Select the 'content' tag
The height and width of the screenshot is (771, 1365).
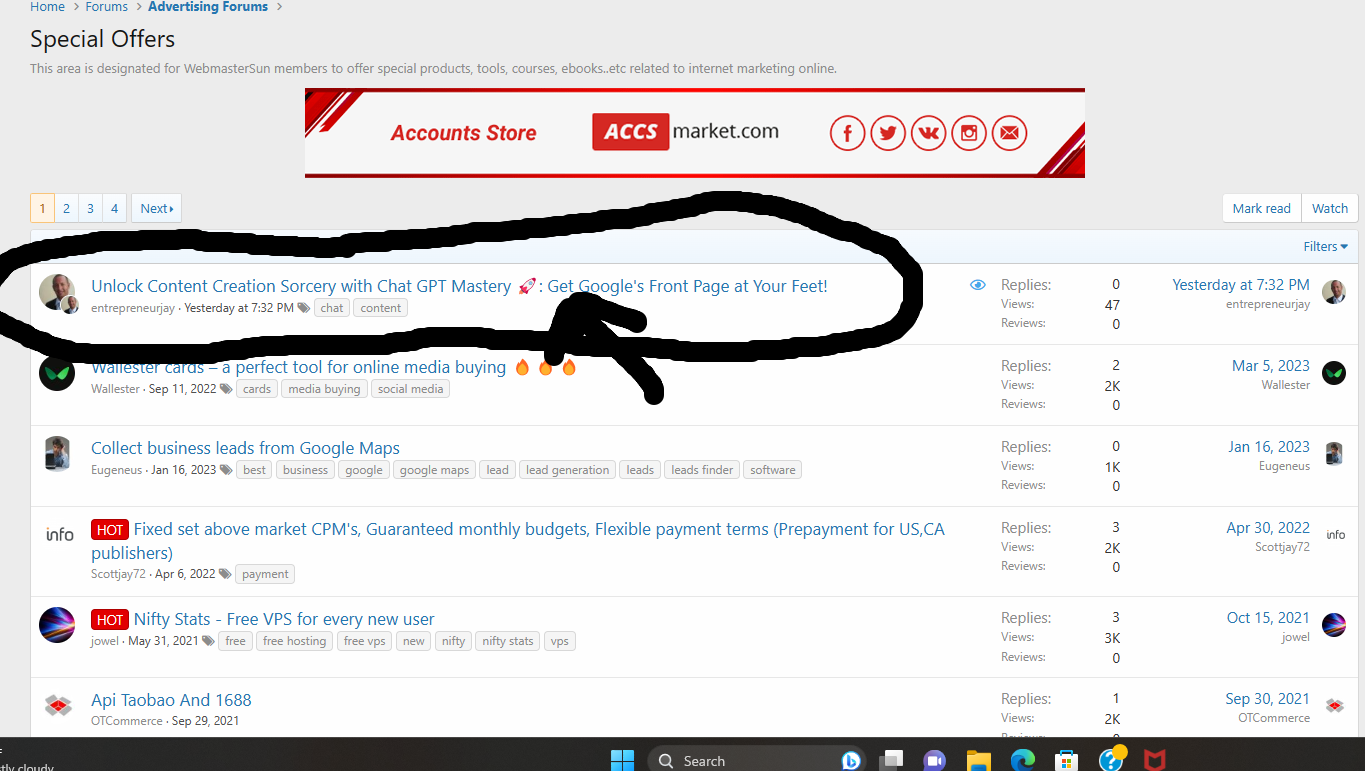(380, 308)
